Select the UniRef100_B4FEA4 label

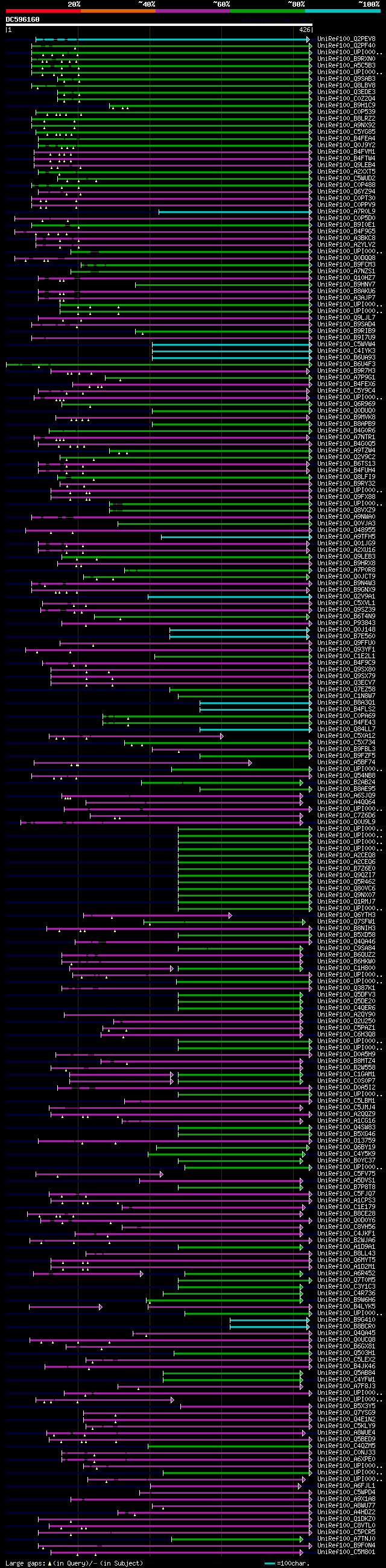coord(346,139)
